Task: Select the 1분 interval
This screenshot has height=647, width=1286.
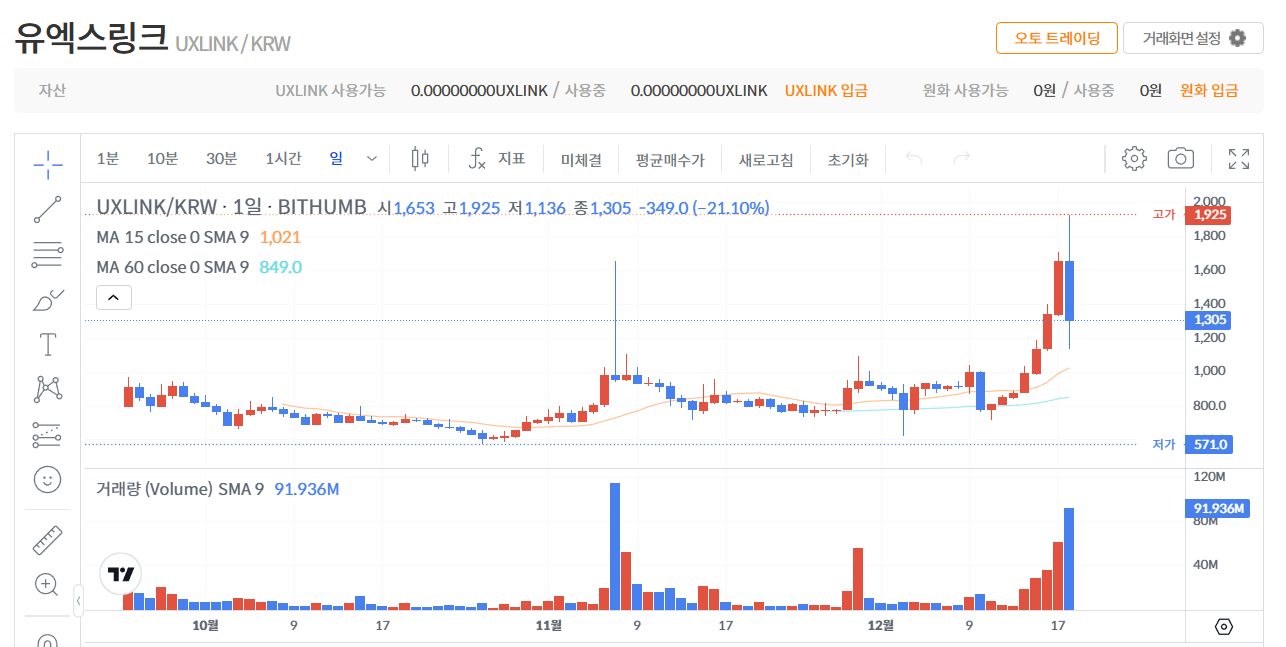Action: [x=108, y=158]
